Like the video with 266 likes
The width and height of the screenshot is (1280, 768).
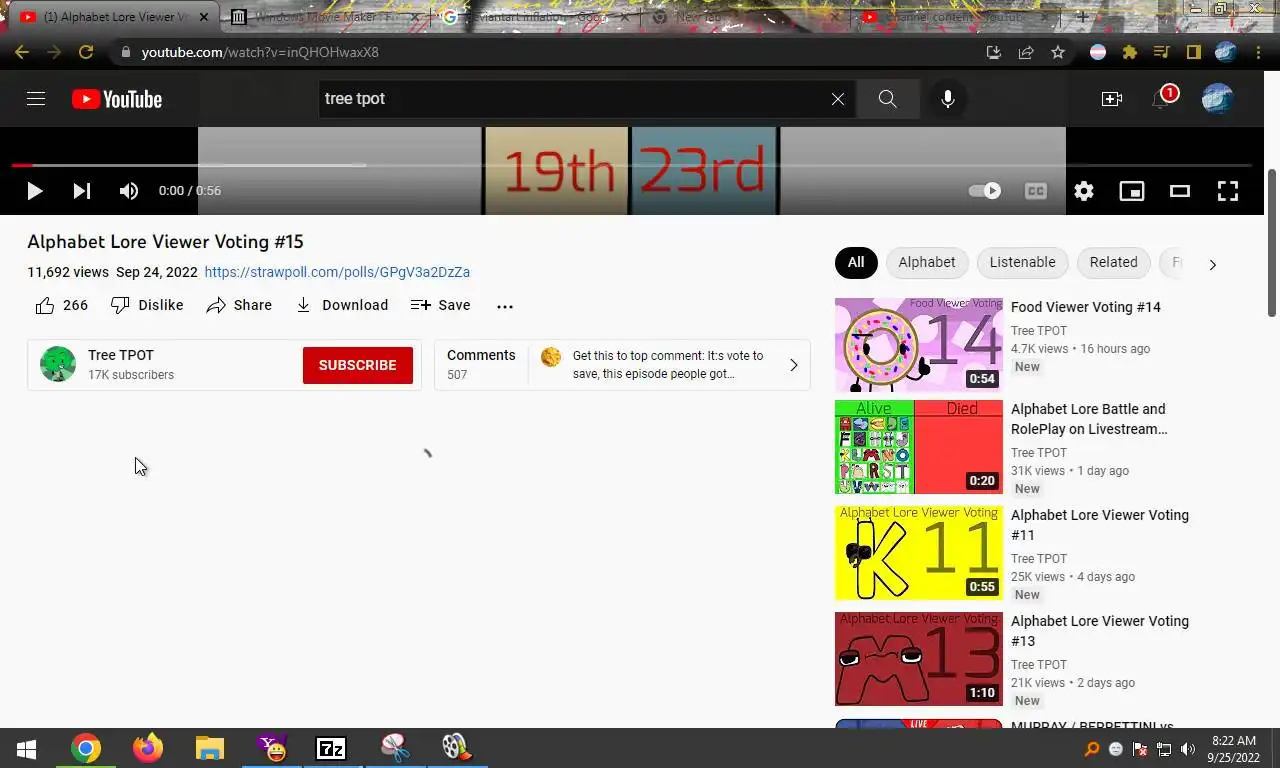coord(62,305)
